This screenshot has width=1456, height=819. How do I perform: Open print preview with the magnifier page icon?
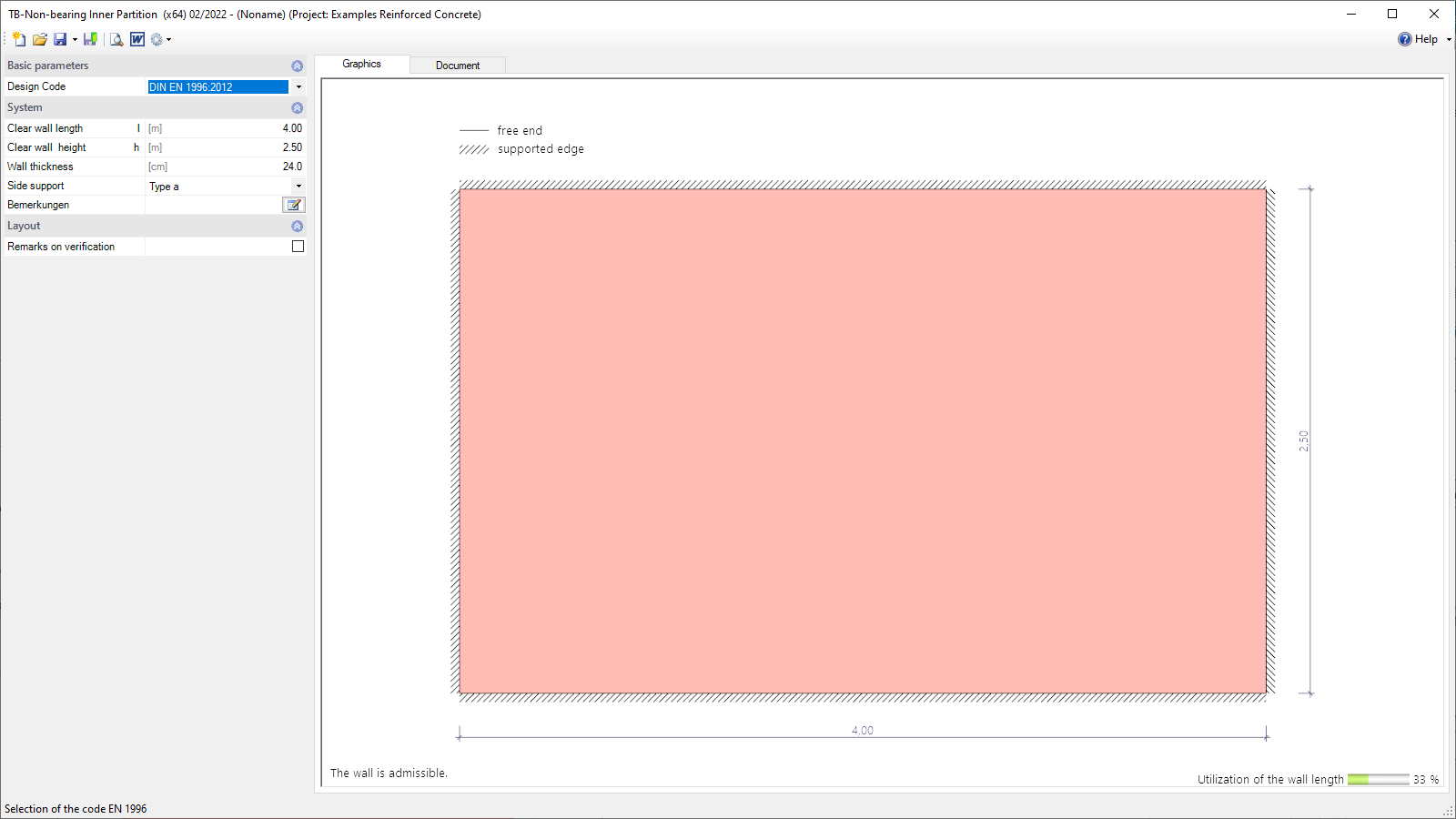116,39
